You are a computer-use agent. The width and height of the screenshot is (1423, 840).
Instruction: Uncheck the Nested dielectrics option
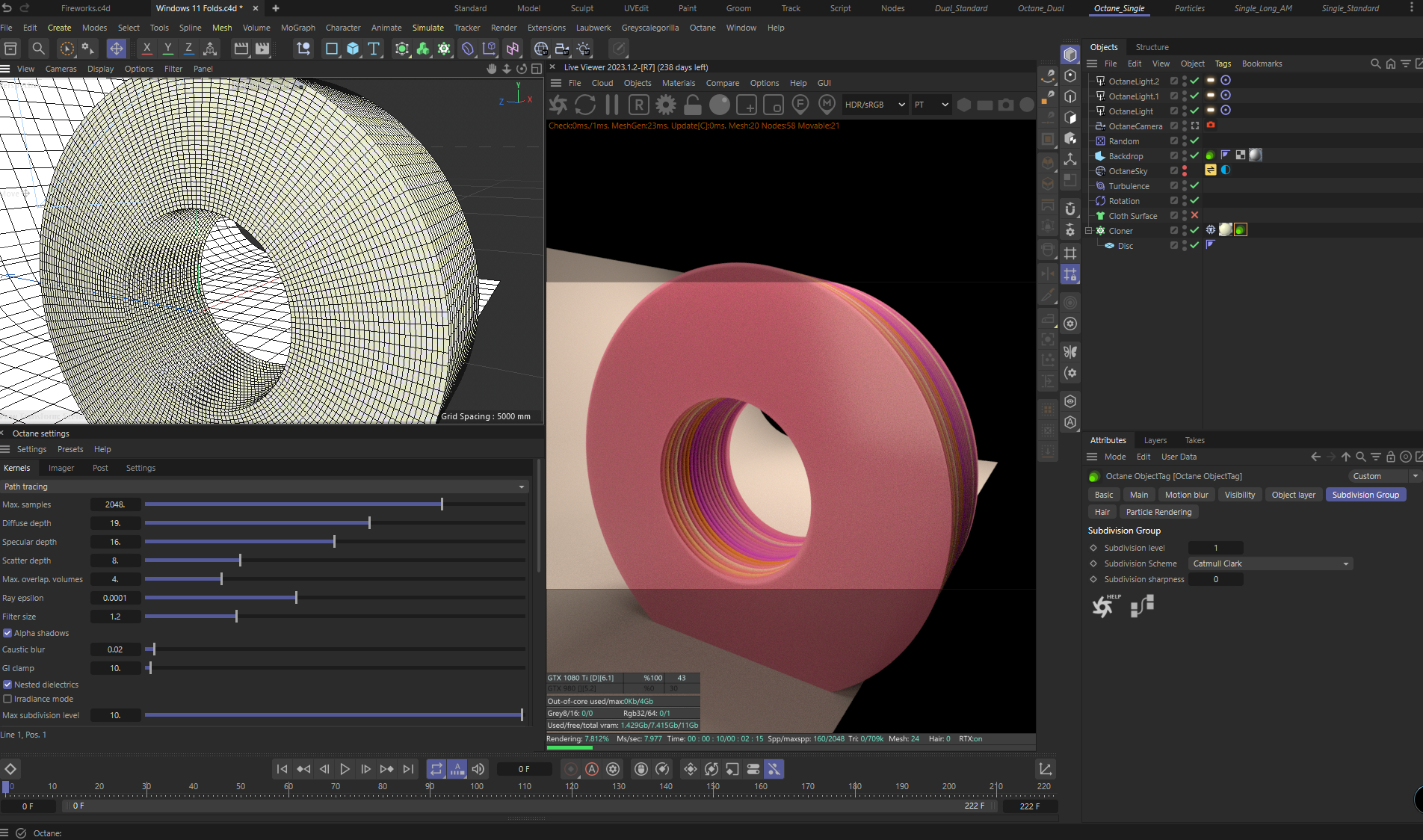click(7, 685)
